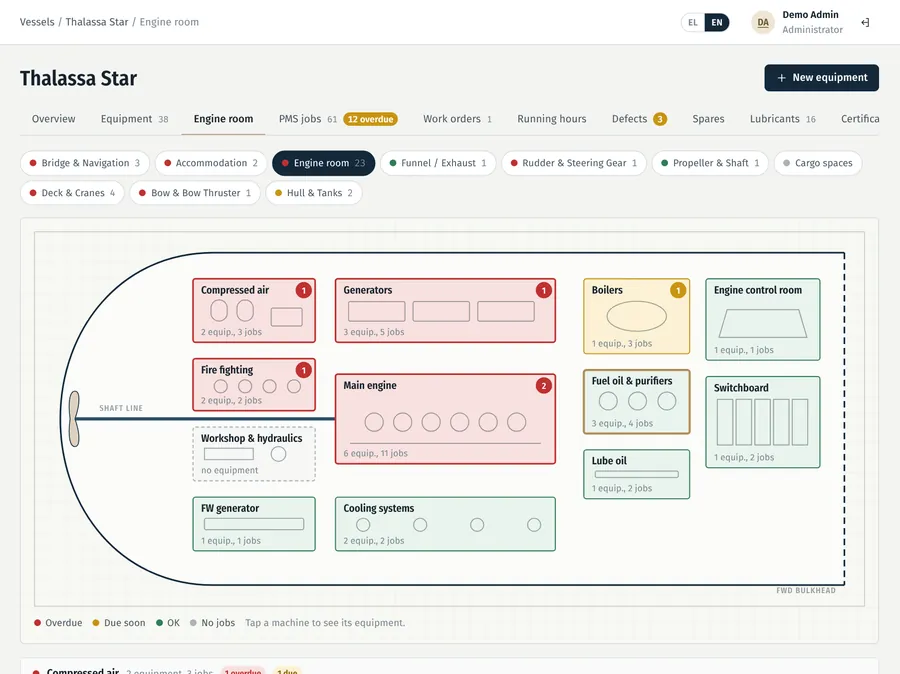This screenshot has width=900, height=674.
Task: Switch to the Equipment tab
Action: 134,119
